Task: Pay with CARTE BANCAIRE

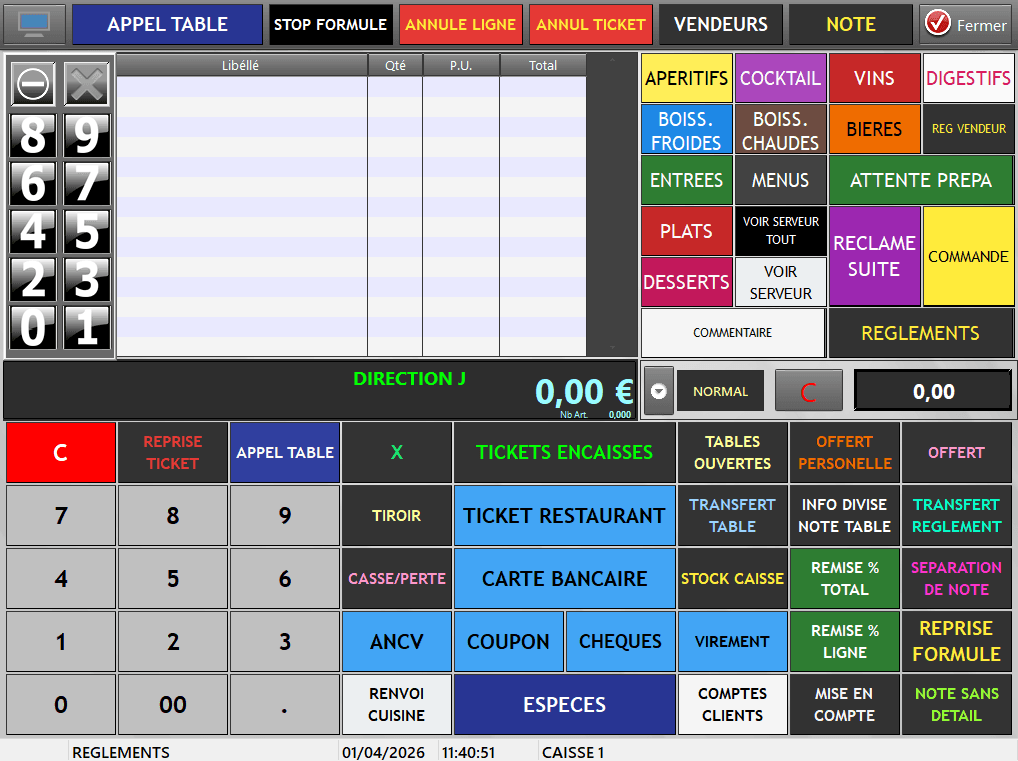Action: click(564, 578)
